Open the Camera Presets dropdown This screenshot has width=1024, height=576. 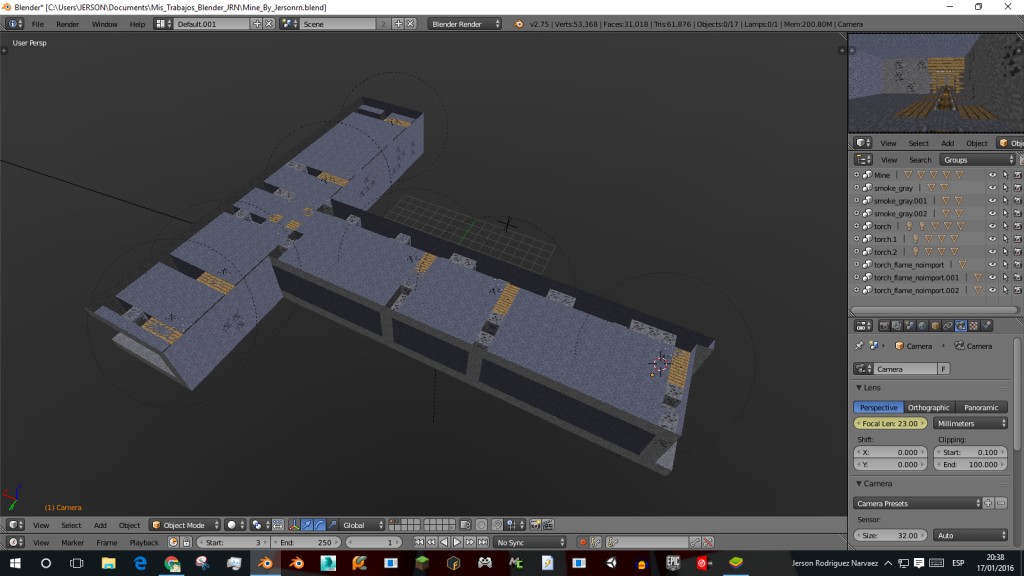[x=917, y=503]
